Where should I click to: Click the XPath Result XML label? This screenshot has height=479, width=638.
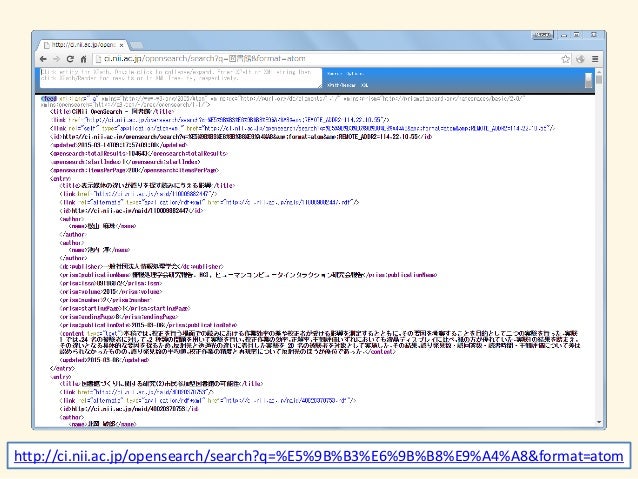(x=347, y=85)
